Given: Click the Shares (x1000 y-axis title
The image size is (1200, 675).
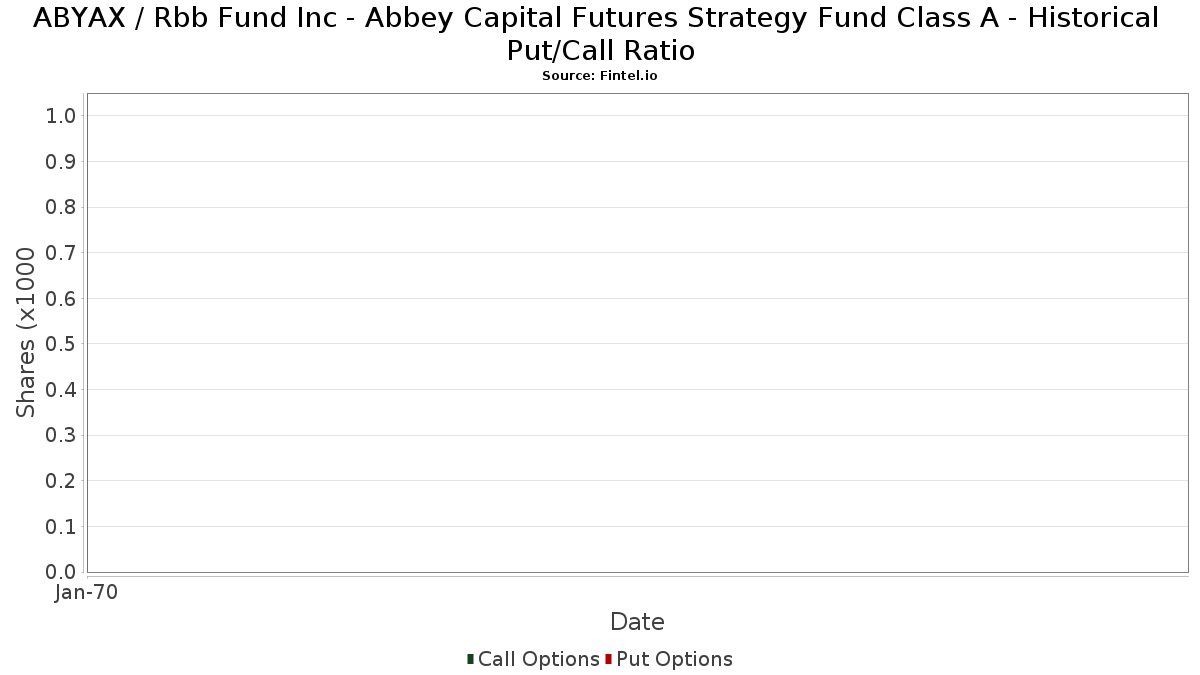Looking at the screenshot, I should 26,332.
